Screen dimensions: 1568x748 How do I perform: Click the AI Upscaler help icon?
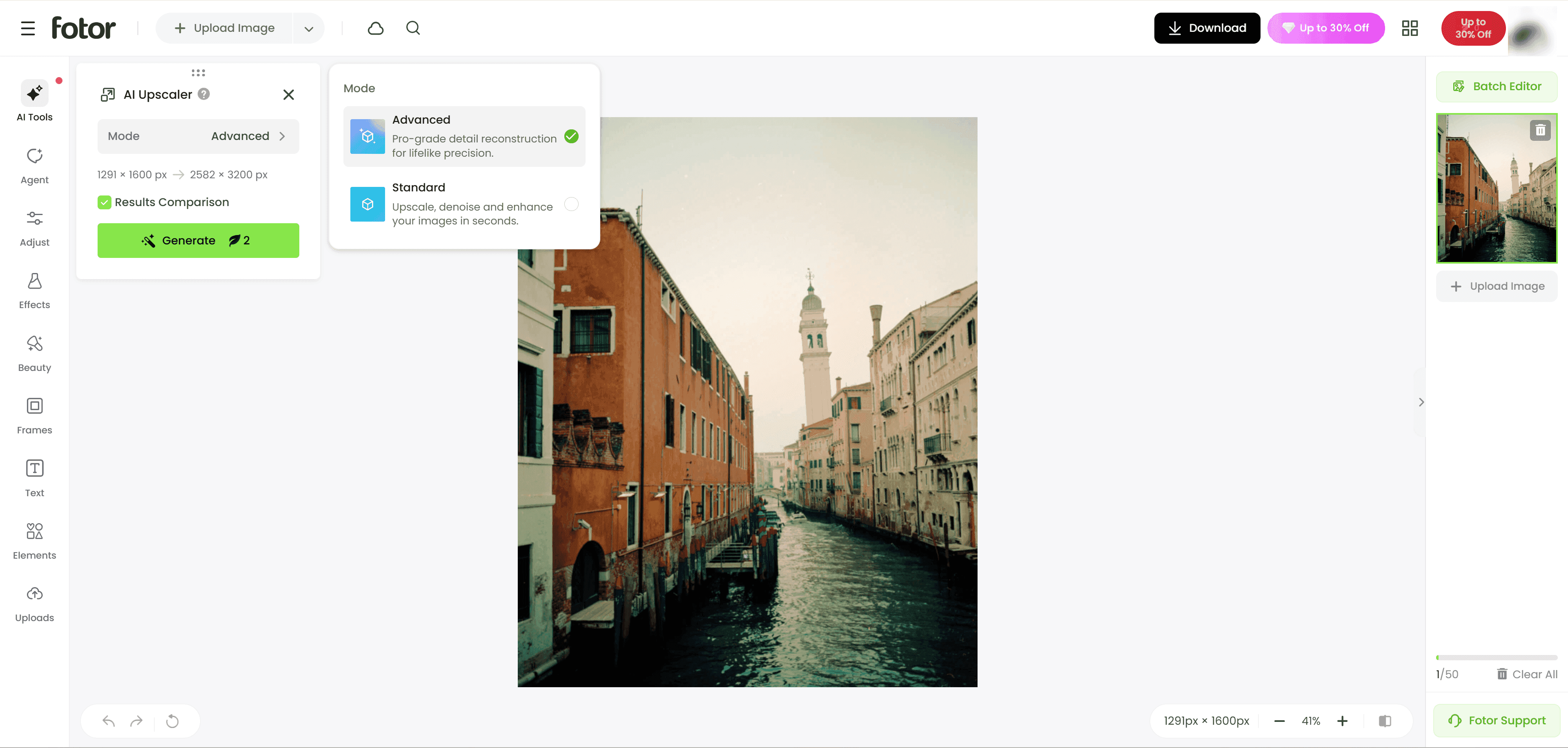coord(204,94)
